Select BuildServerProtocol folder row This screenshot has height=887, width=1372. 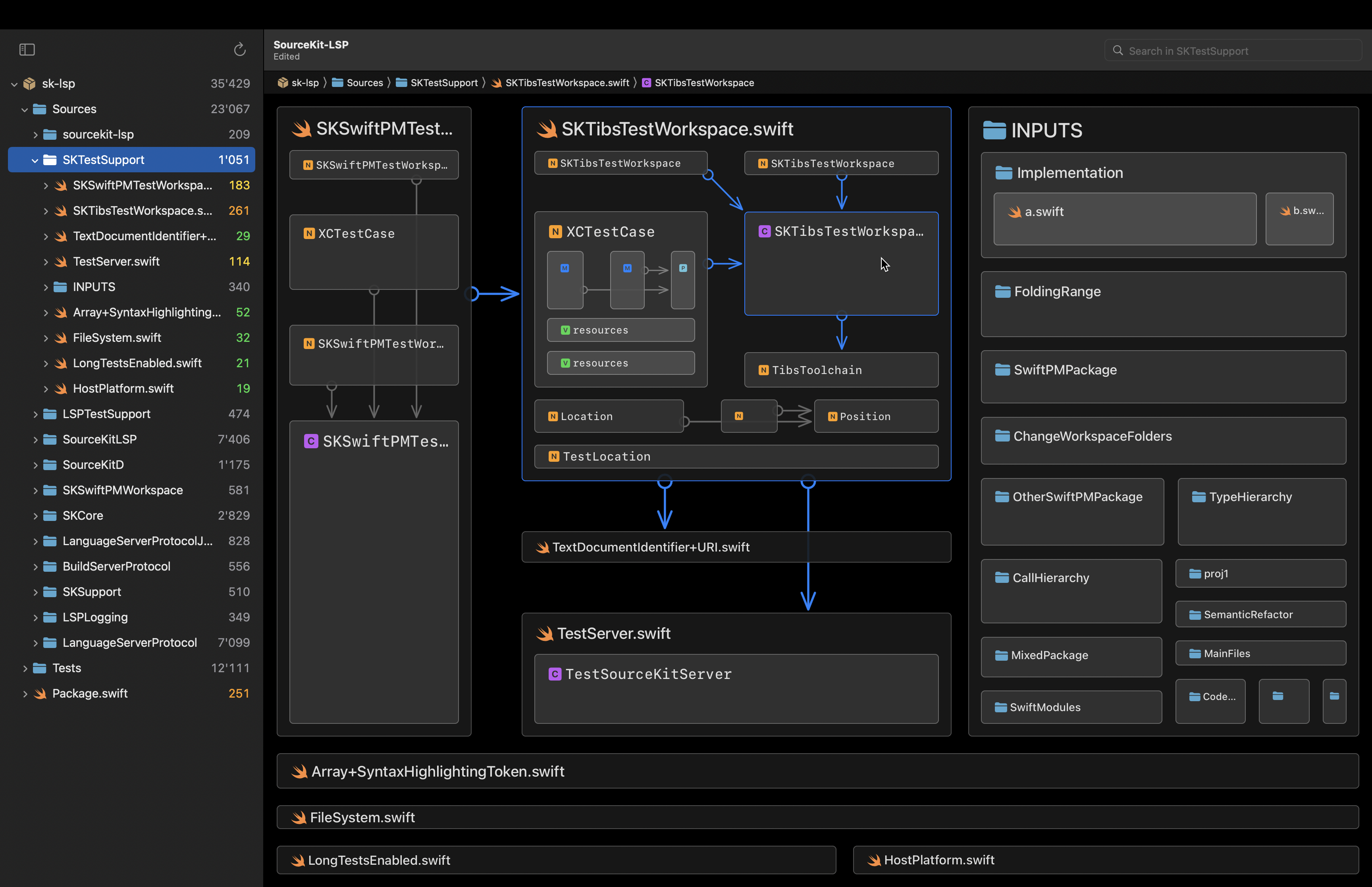tap(131, 566)
